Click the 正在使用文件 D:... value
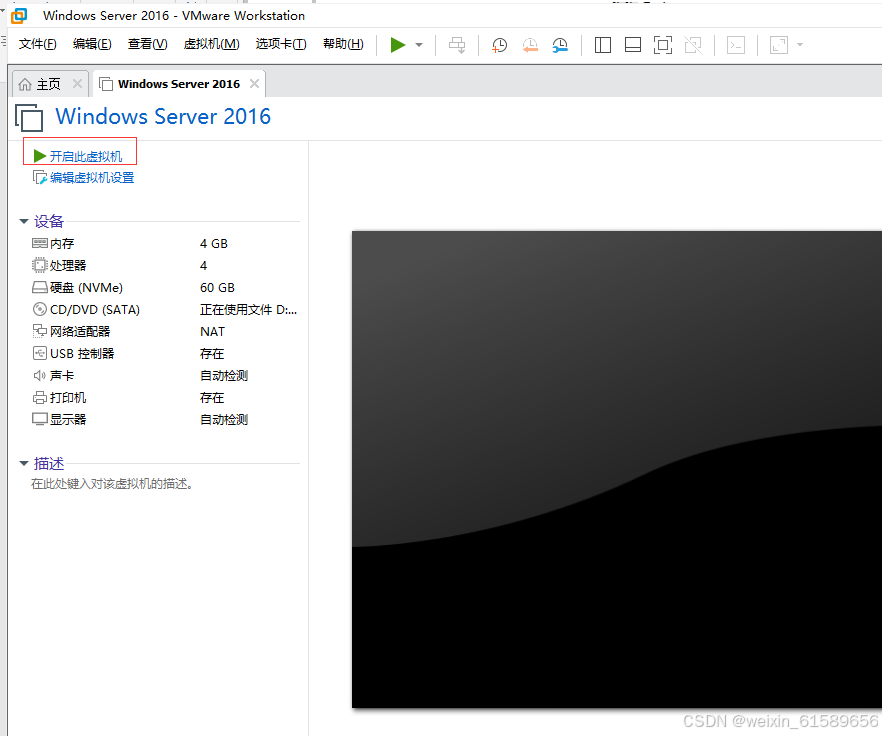This screenshot has height=736, width=882. click(x=248, y=309)
